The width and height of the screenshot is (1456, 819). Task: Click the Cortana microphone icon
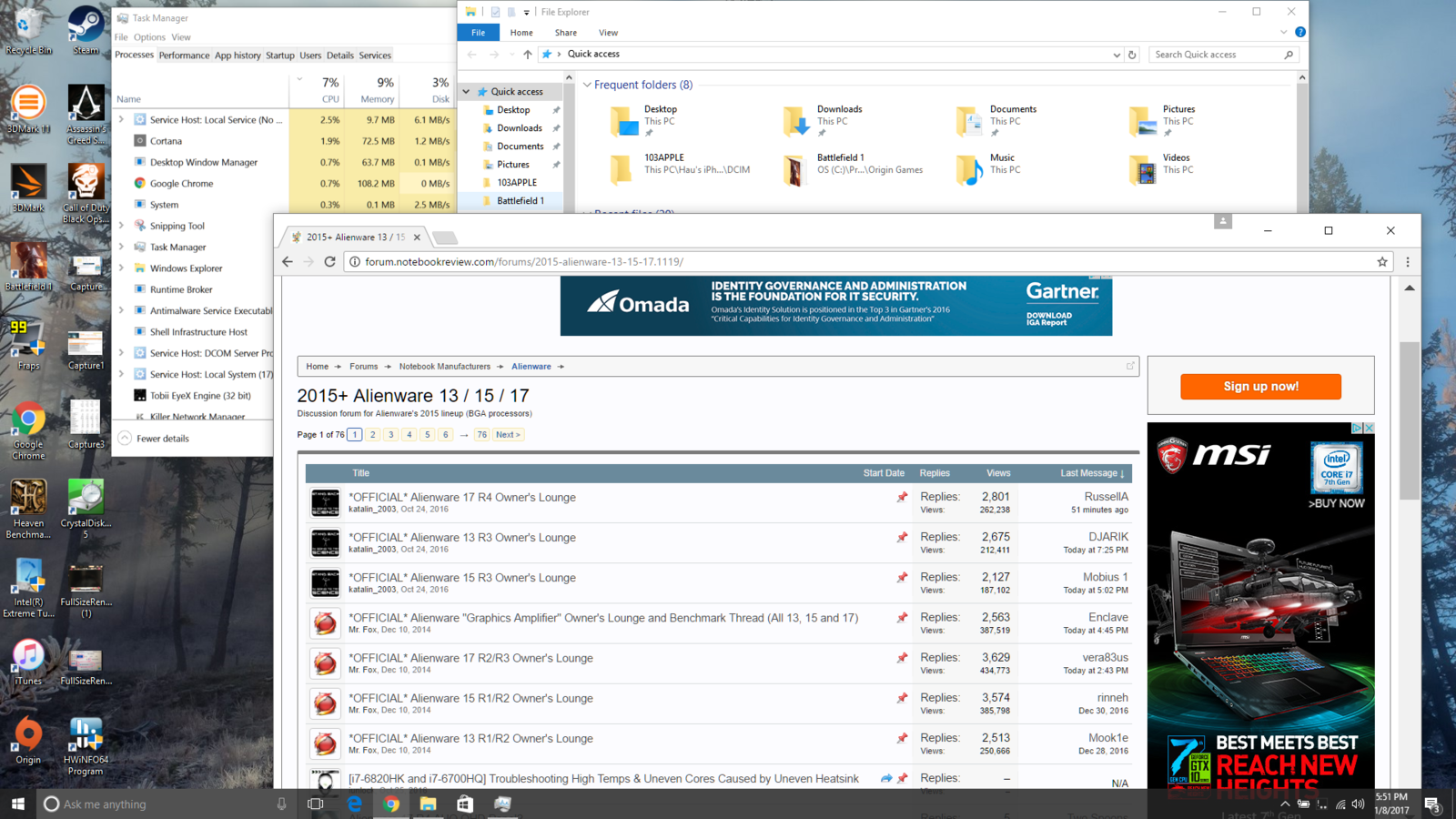[x=281, y=804]
